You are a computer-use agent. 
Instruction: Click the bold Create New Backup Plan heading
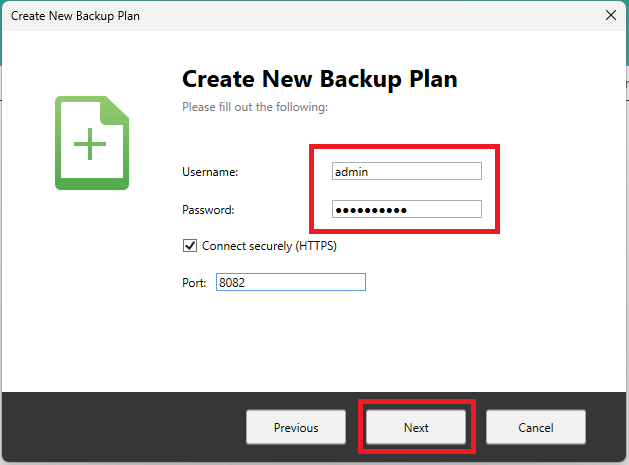[x=319, y=80]
